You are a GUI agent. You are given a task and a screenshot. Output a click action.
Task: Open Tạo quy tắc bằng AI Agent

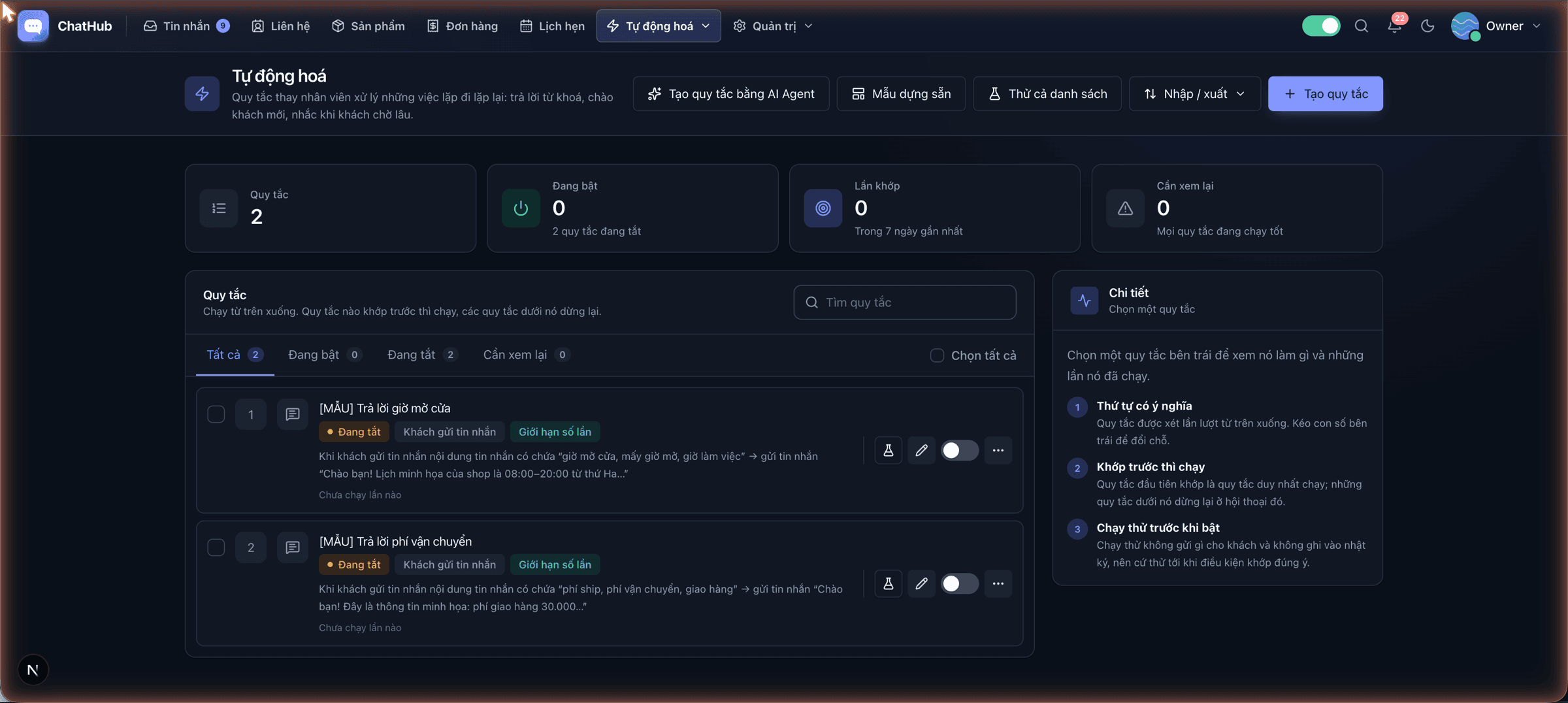click(730, 93)
